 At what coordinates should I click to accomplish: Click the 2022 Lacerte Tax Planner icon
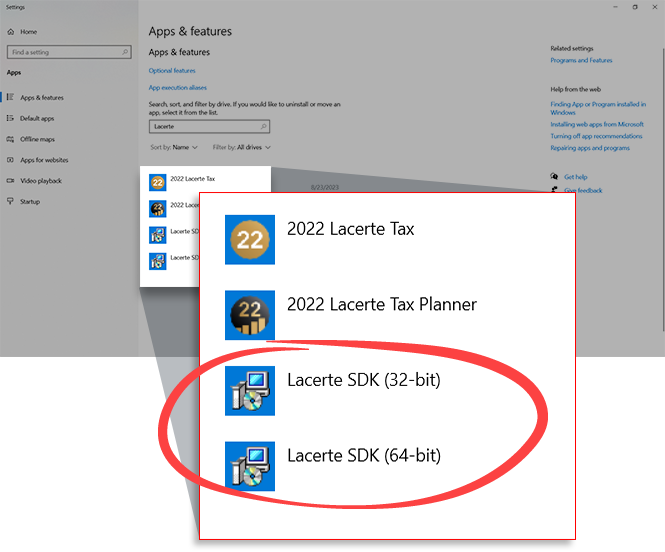click(x=250, y=315)
